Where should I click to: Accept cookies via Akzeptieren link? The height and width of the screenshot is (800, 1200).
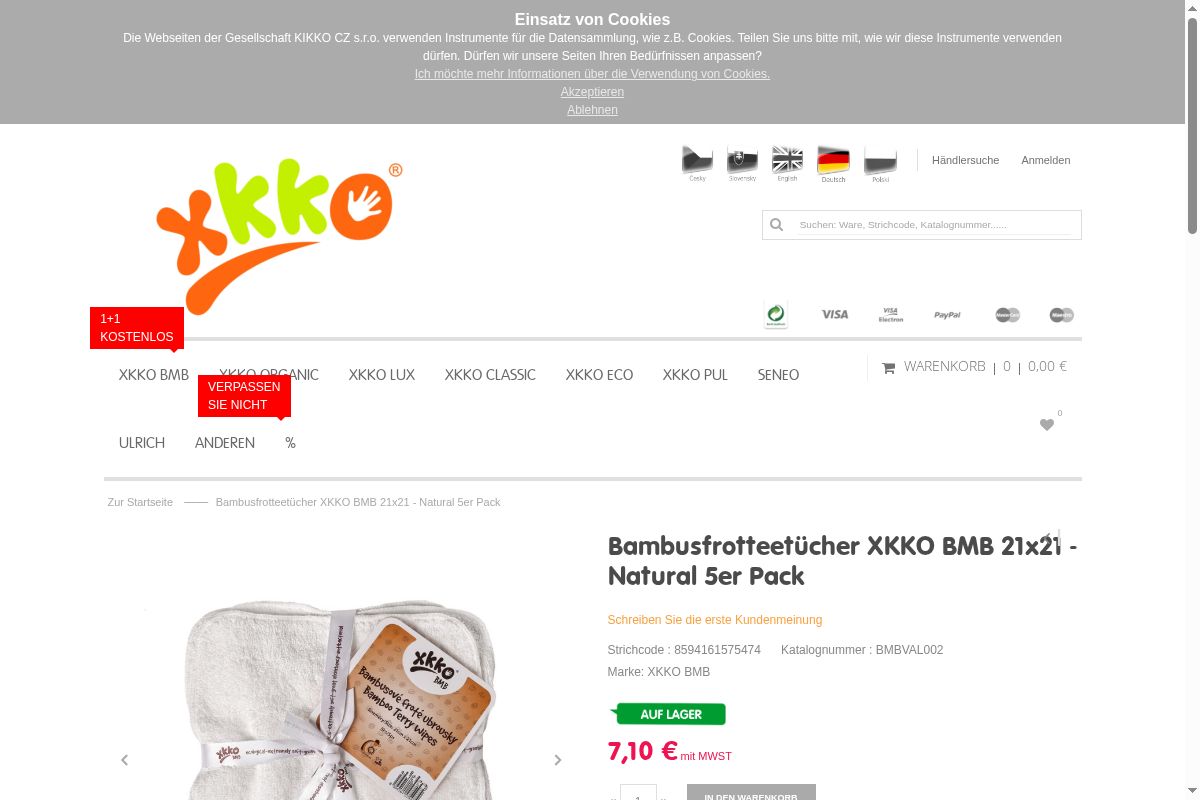pos(592,92)
